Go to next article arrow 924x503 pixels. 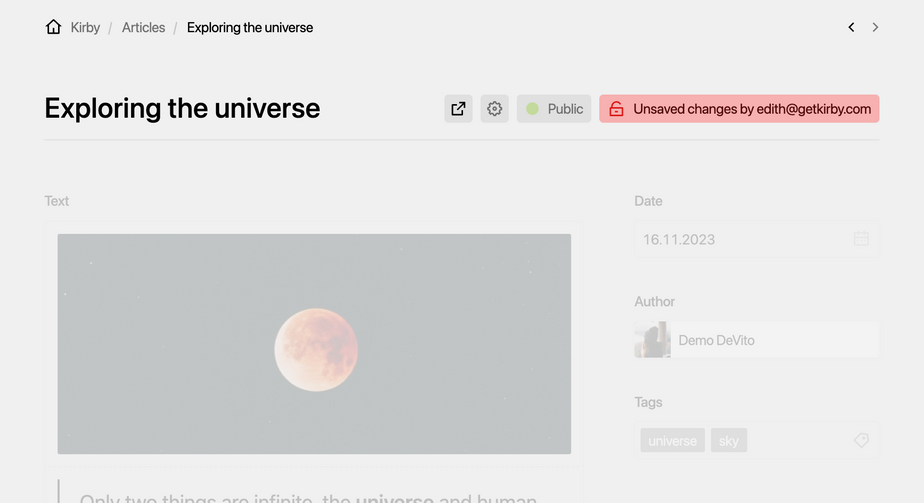click(x=875, y=27)
